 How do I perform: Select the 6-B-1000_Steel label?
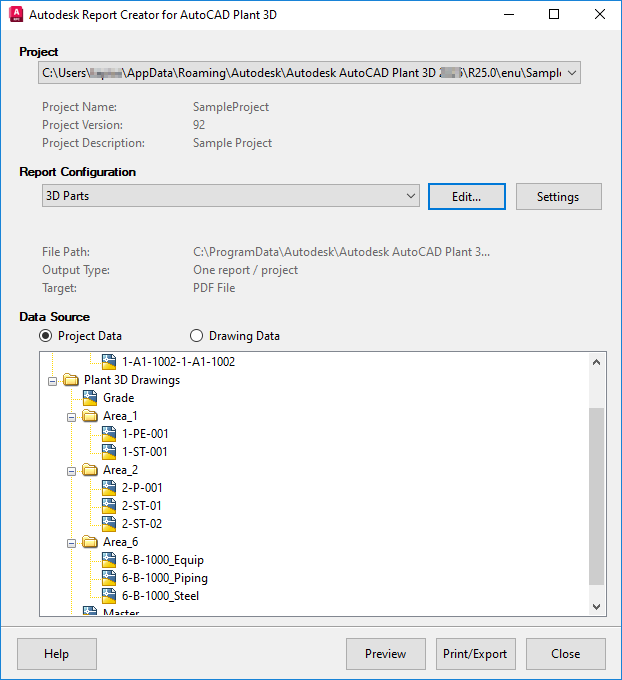tap(160, 596)
